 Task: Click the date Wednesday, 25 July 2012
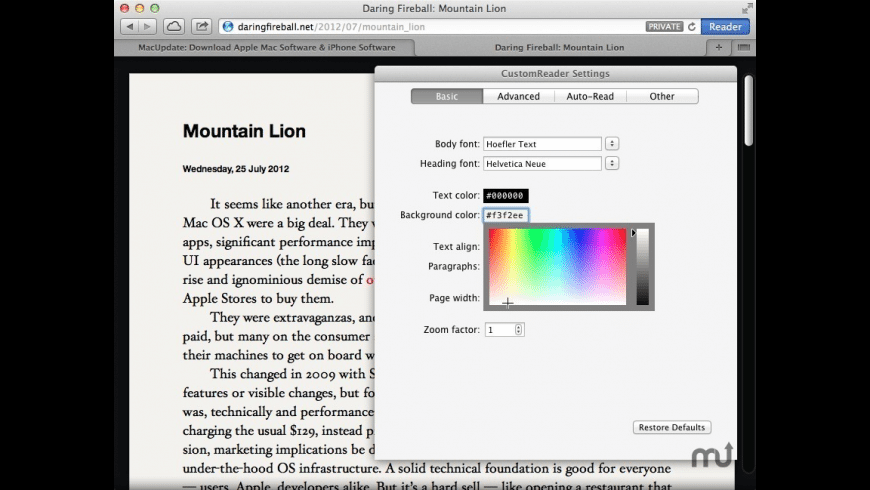(236, 169)
